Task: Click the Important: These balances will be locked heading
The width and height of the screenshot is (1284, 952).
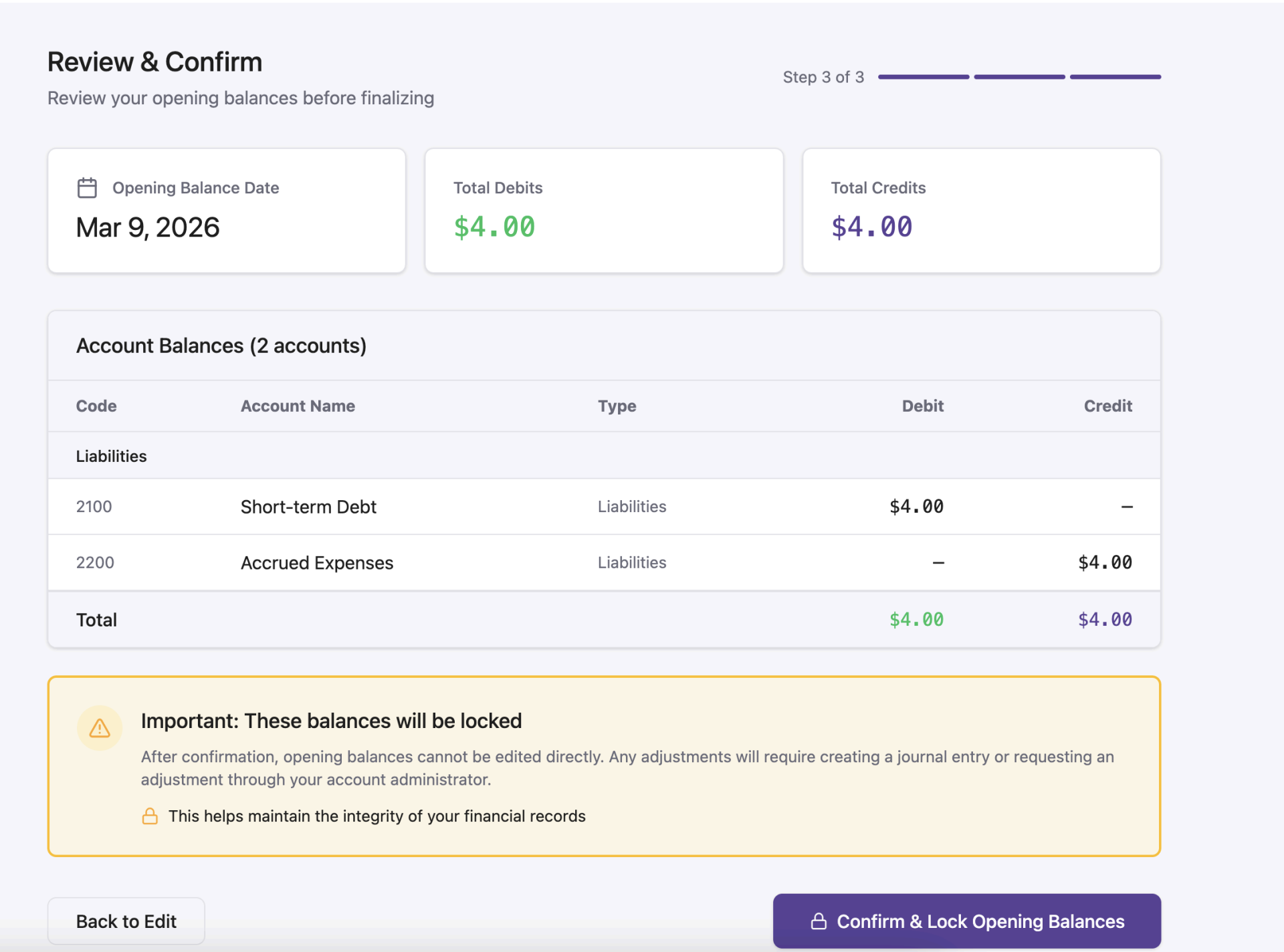Action: [331, 721]
